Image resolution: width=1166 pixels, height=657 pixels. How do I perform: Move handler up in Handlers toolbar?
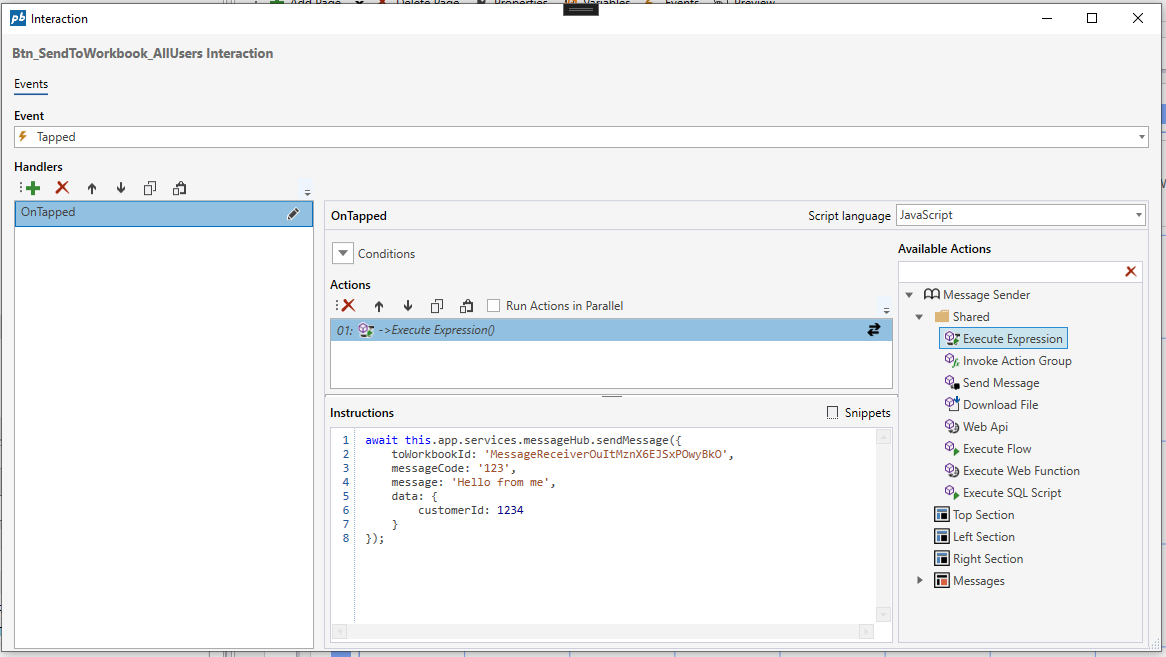(92, 188)
